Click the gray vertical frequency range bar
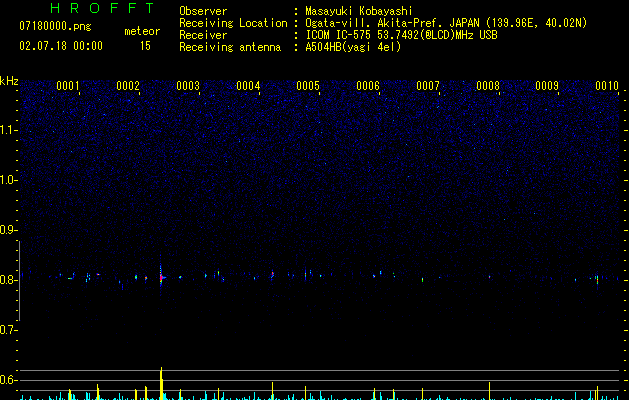The image size is (629, 400). pos(19,281)
